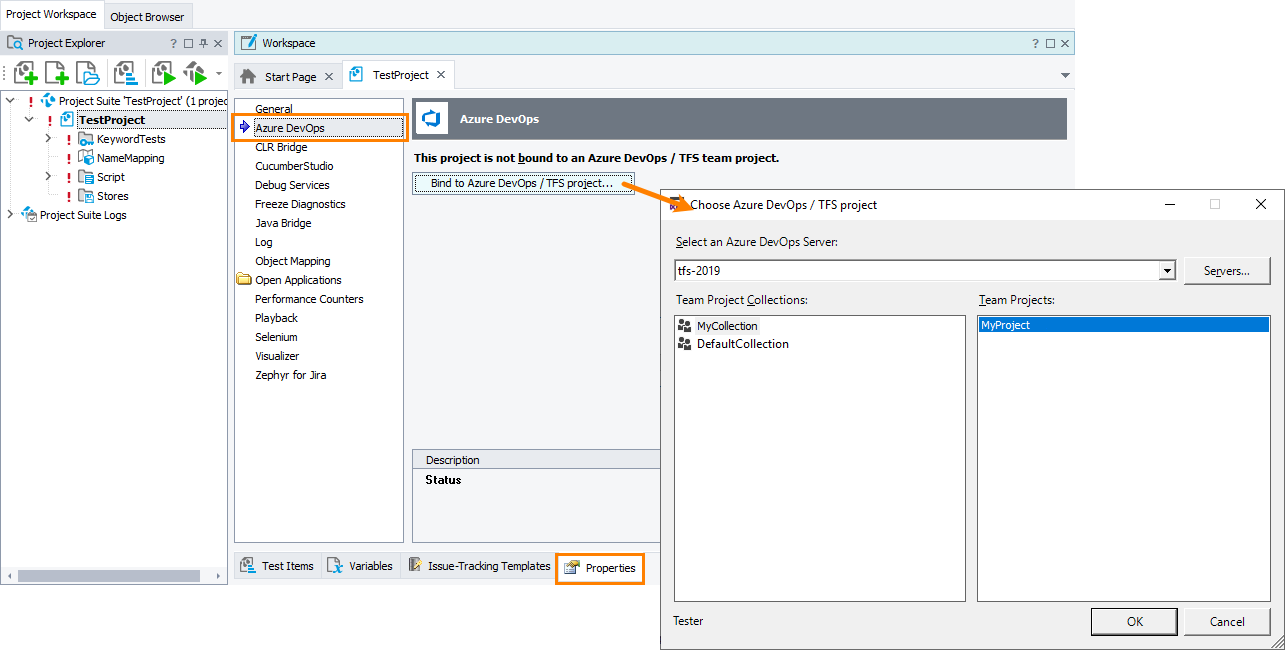Screen dimensions: 1285x650
Task: Click the Workspace panel help icon
Action: (x=1035, y=43)
